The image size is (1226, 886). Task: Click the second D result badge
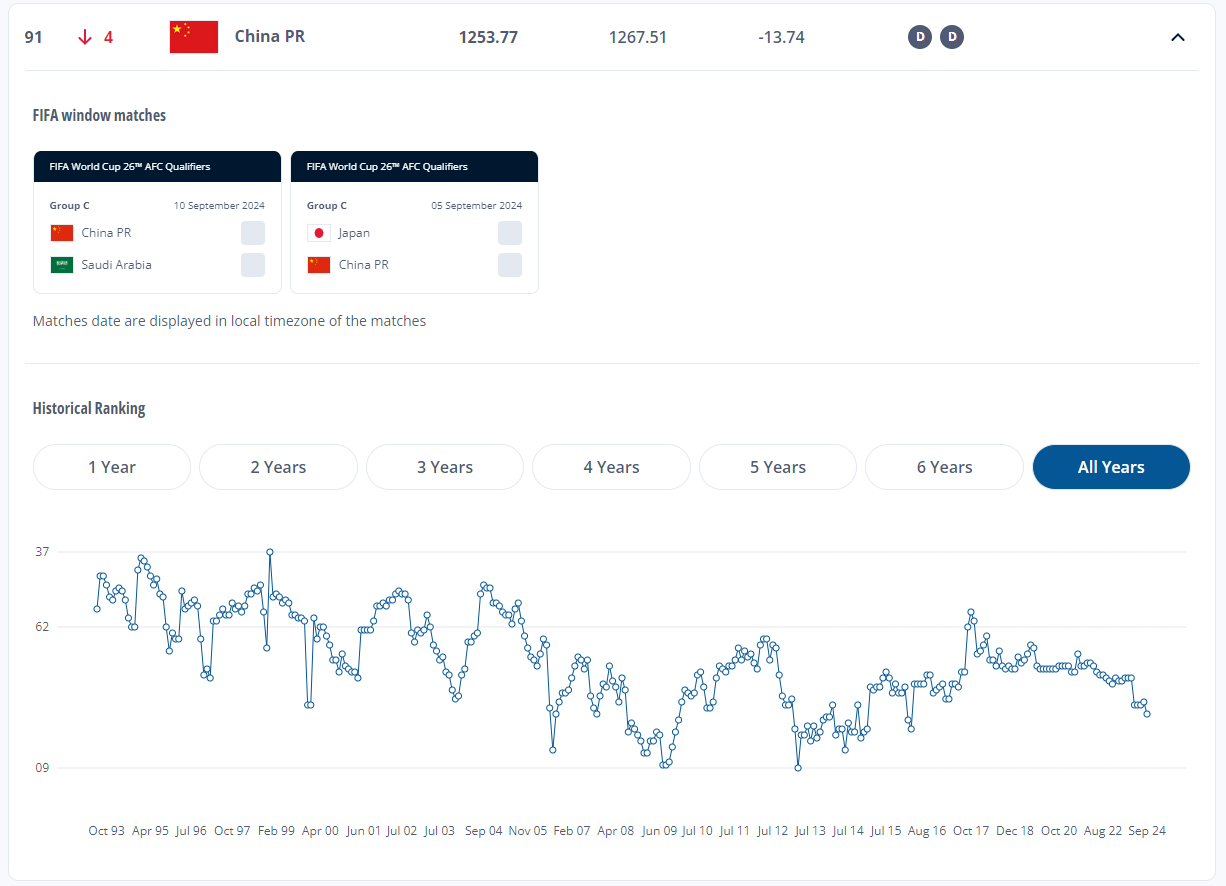pyautogui.click(x=952, y=38)
